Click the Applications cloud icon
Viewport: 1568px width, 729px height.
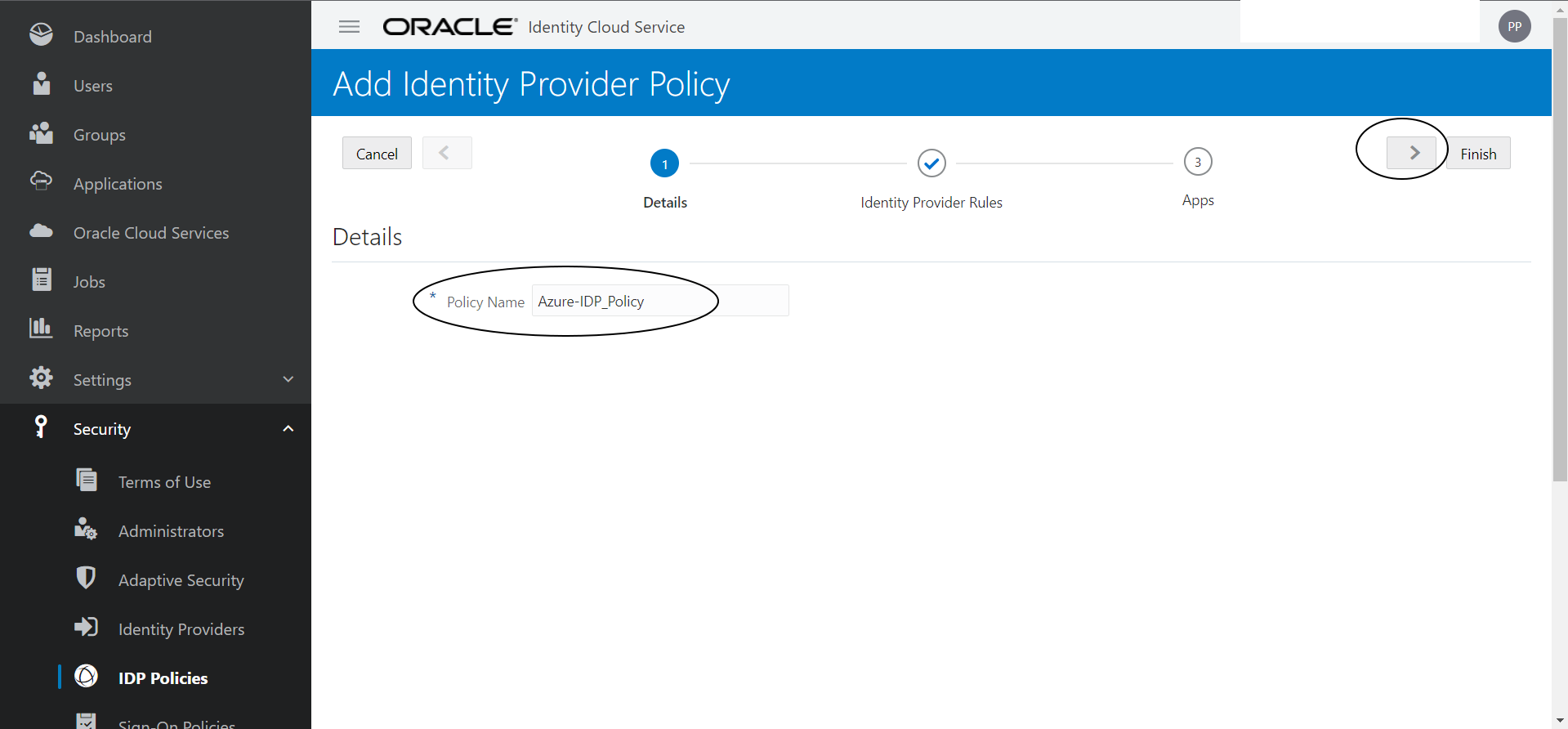click(41, 181)
